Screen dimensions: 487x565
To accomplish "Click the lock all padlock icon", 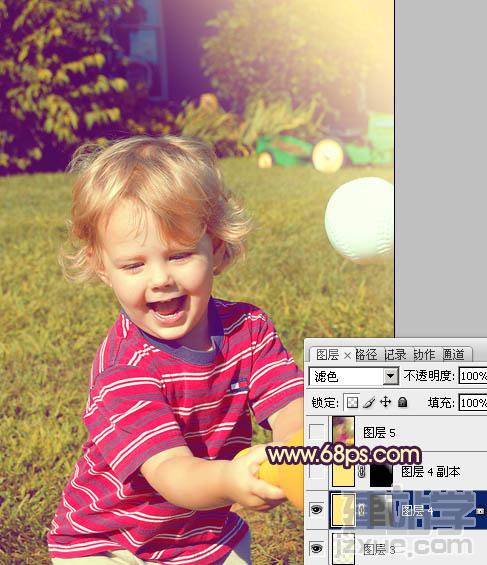I will (x=403, y=402).
